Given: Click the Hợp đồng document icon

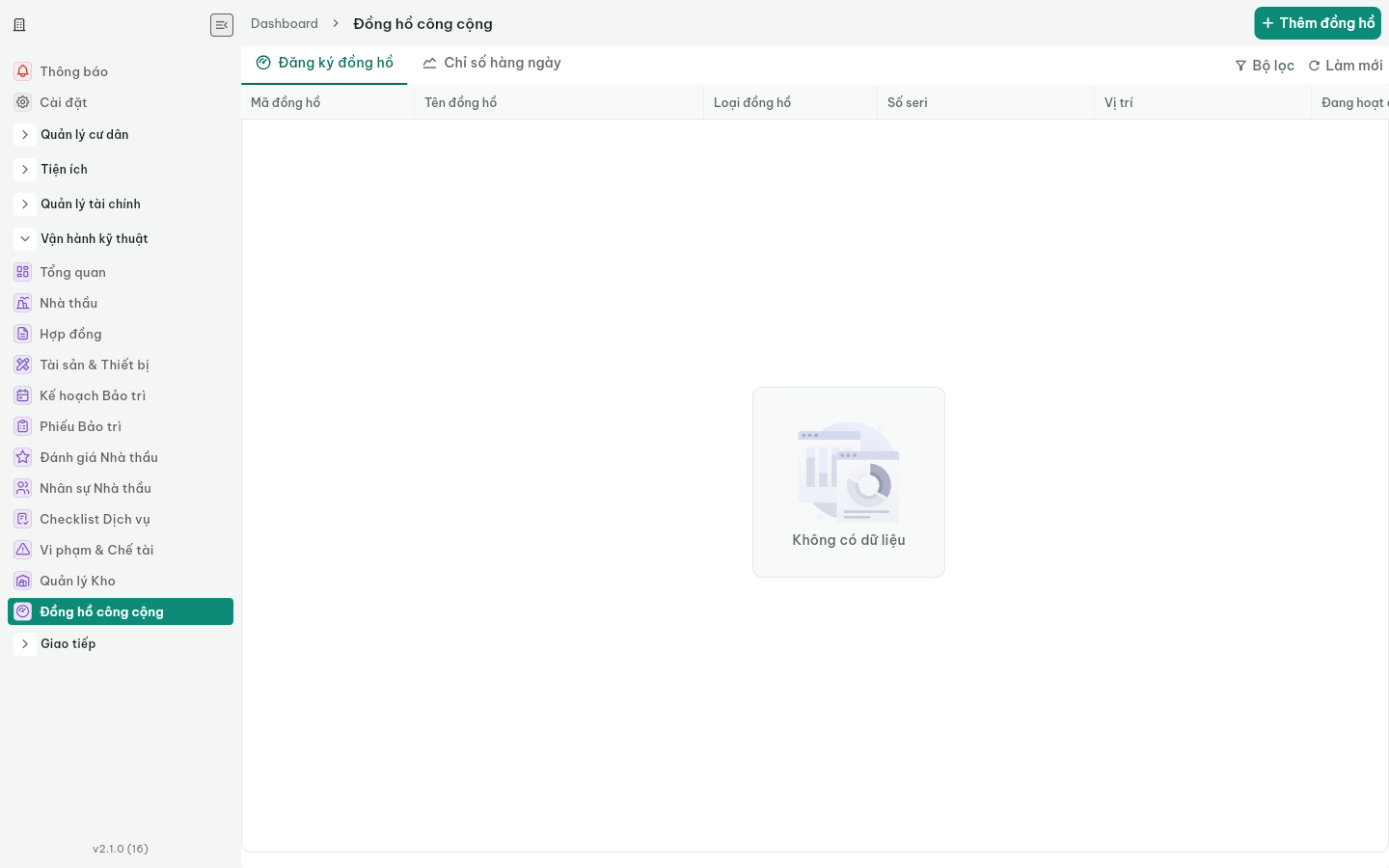Looking at the screenshot, I should [23, 334].
